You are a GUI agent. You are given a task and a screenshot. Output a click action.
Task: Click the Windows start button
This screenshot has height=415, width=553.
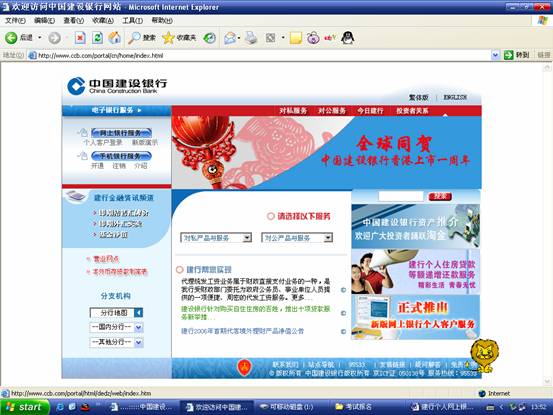[x=24, y=407]
